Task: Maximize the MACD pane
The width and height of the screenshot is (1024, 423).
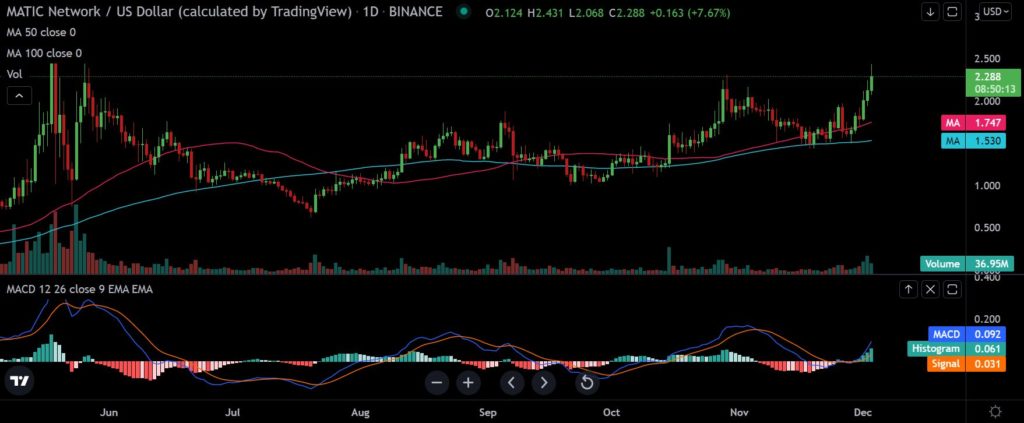Action: coord(953,289)
